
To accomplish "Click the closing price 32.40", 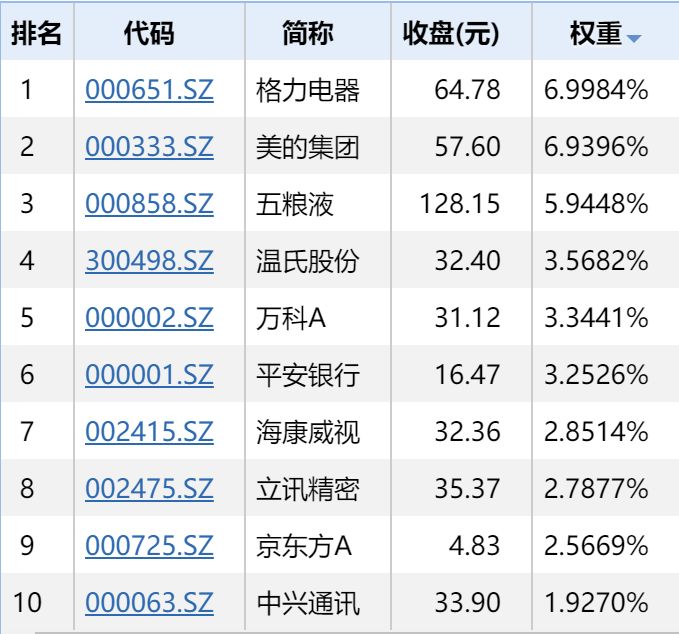I will (468, 261).
